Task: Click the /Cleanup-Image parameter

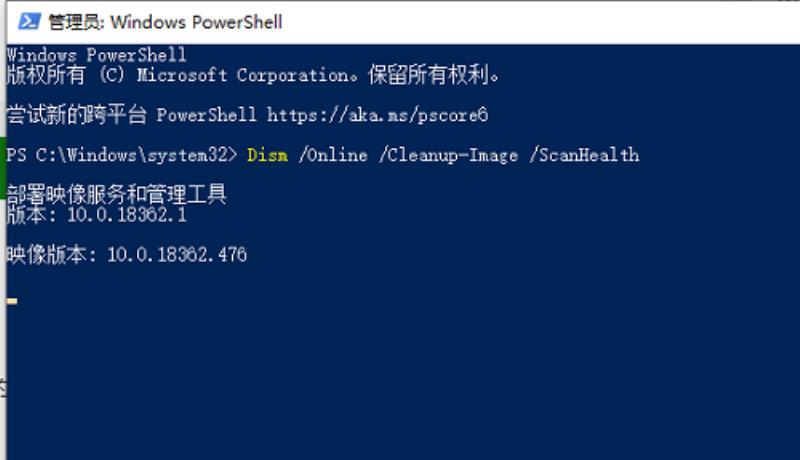Action: click(448, 155)
